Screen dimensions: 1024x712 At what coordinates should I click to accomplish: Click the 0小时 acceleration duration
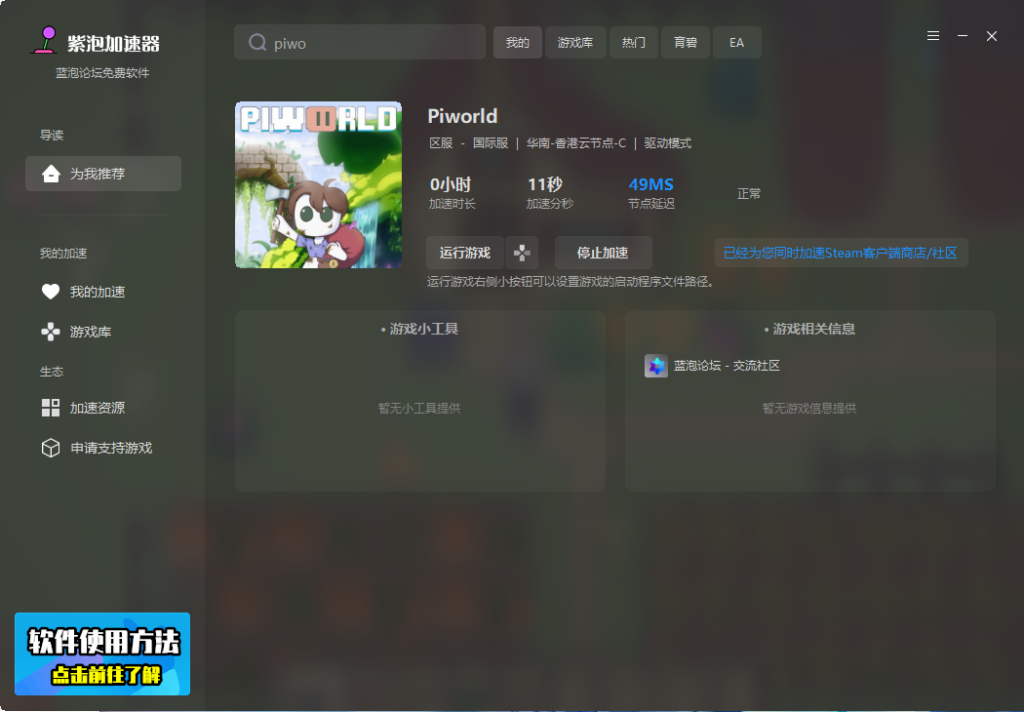(451, 185)
